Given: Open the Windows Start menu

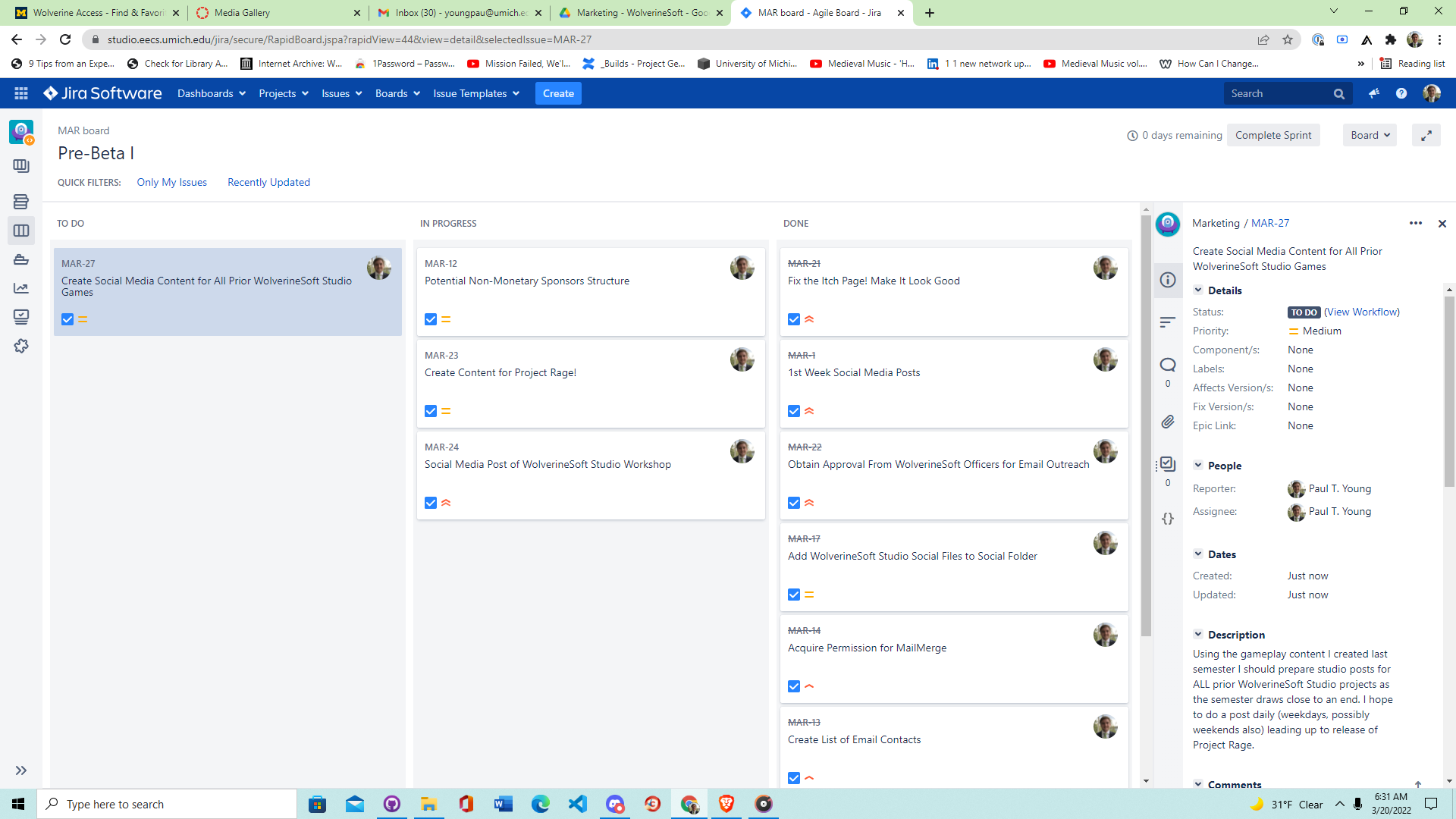Looking at the screenshot, I should [18, 804].
